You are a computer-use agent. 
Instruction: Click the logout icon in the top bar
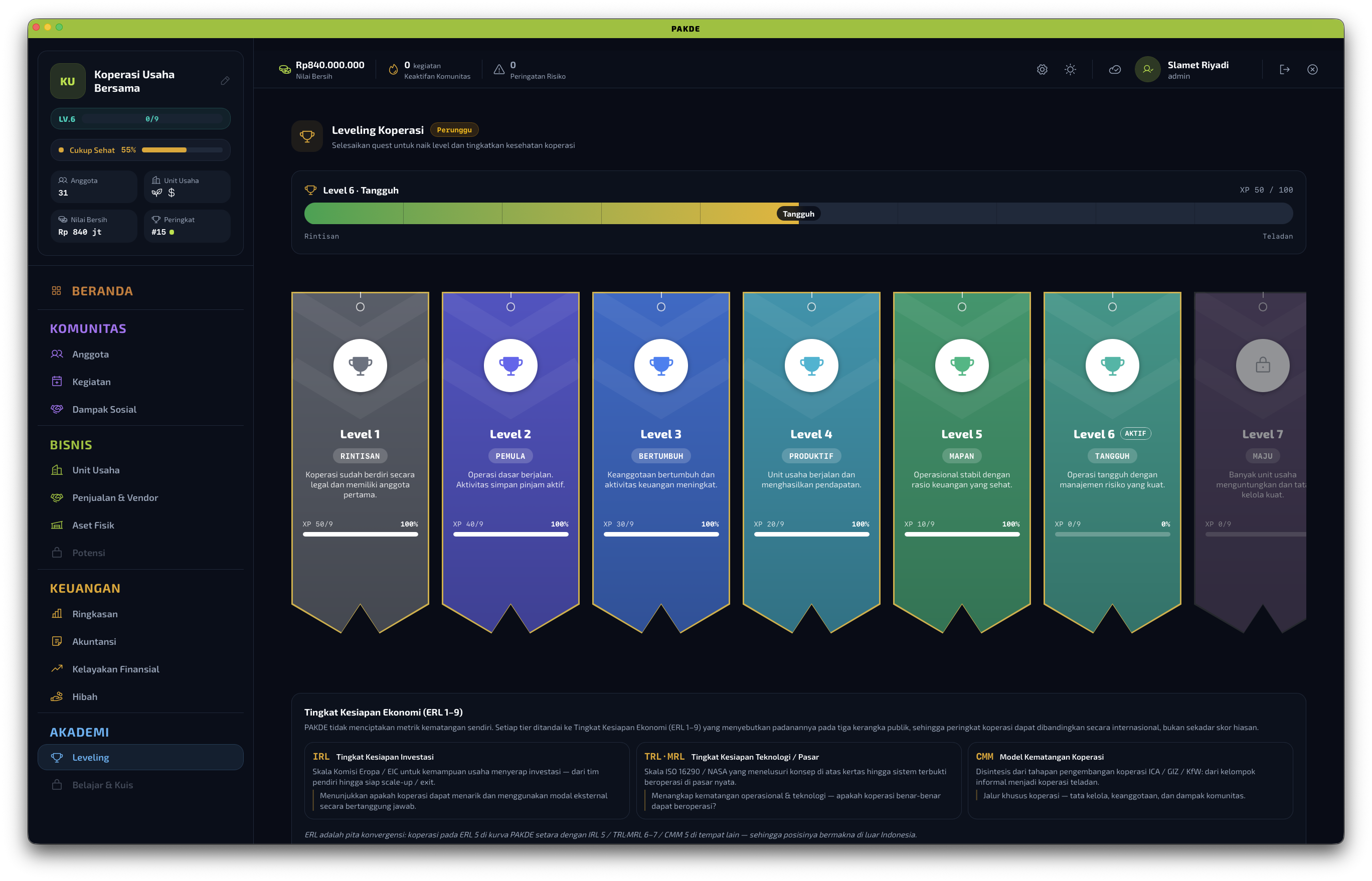[x=1284, y=69]
